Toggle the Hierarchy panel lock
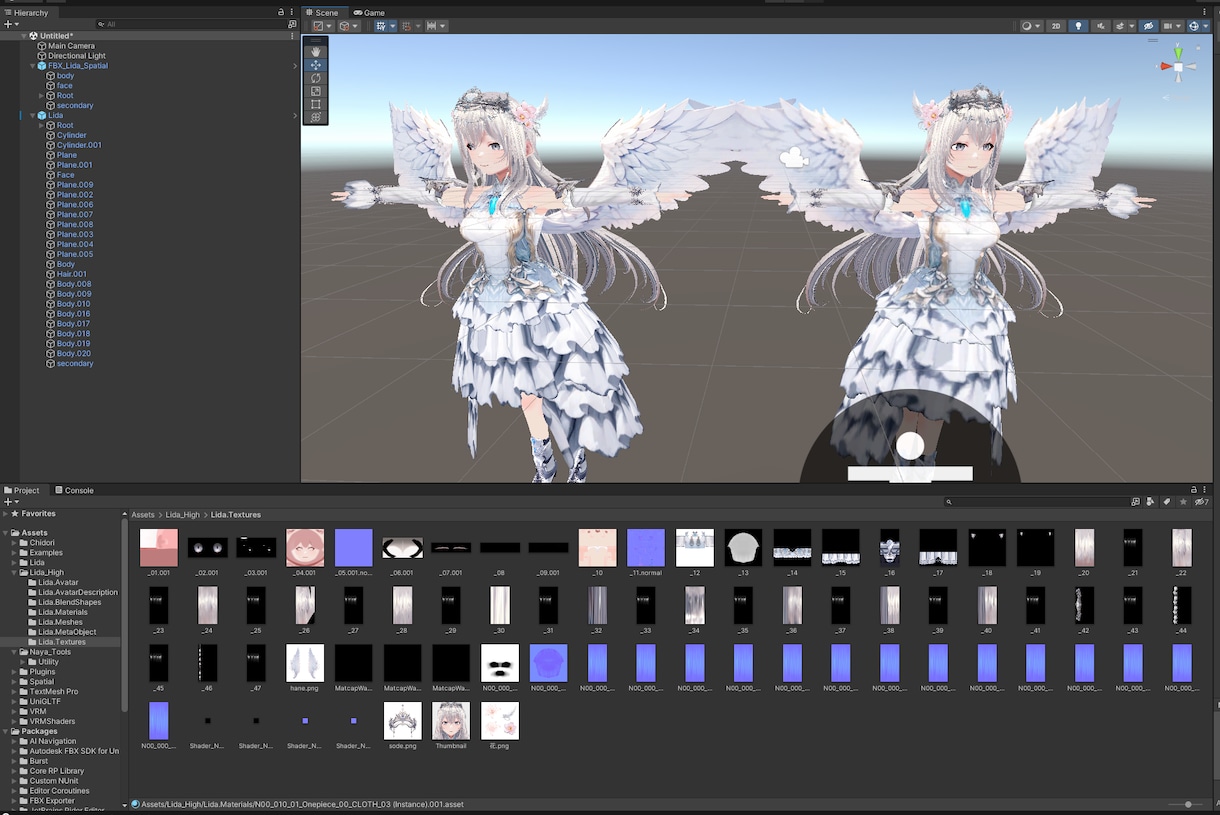This screenshot has width=1220, height=815. pyautogui.click(x=281, y=12)
